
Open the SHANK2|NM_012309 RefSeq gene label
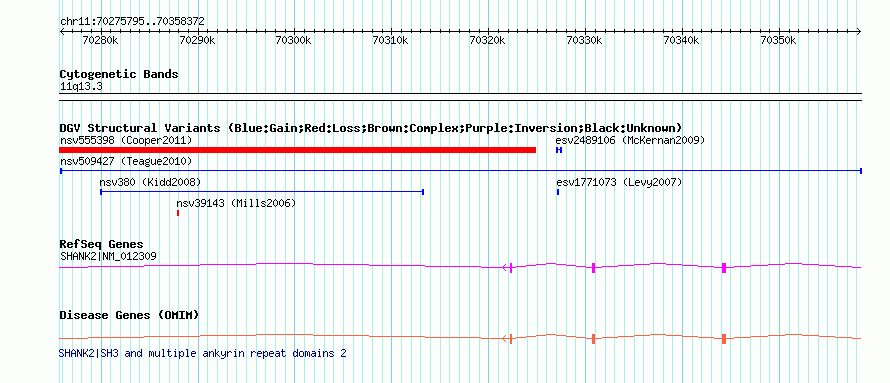pyautogui.click(x=108, y=256)
